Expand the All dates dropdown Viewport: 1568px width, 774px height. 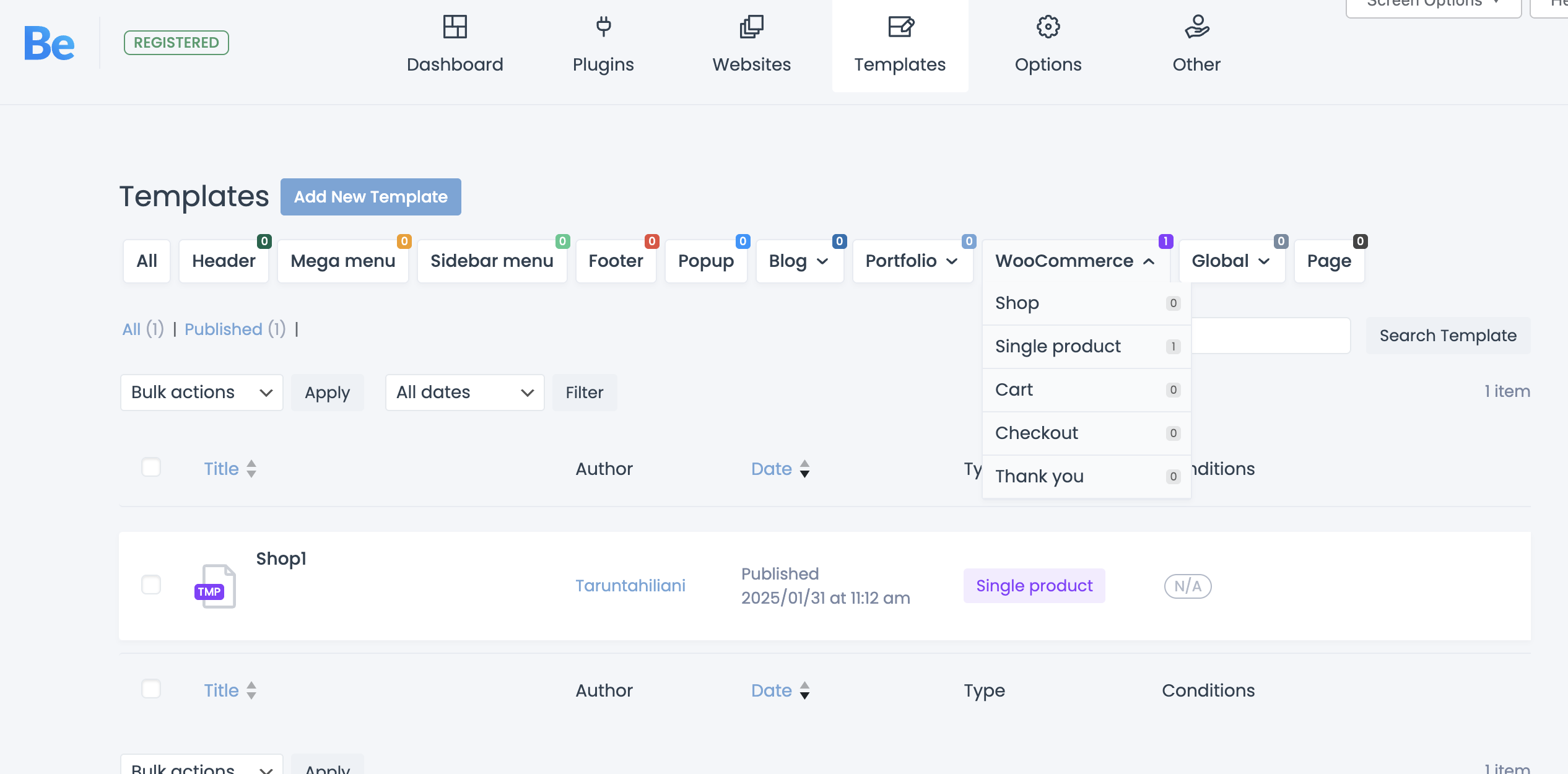point(464,393)
